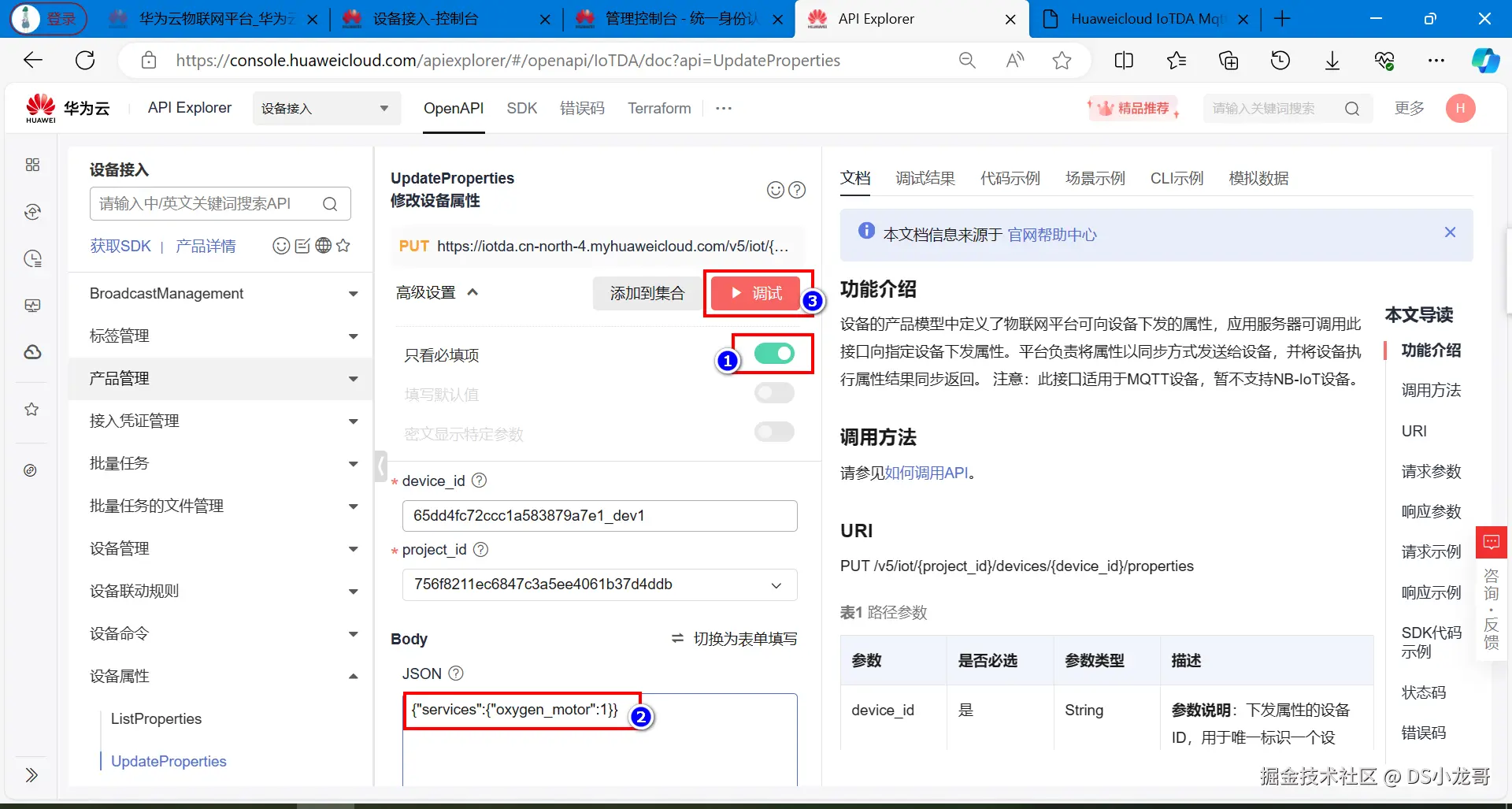The width and height of the screenshot is (1512, 809).
Task: Open new browser tab plus button
Action: pos(1282,19)
